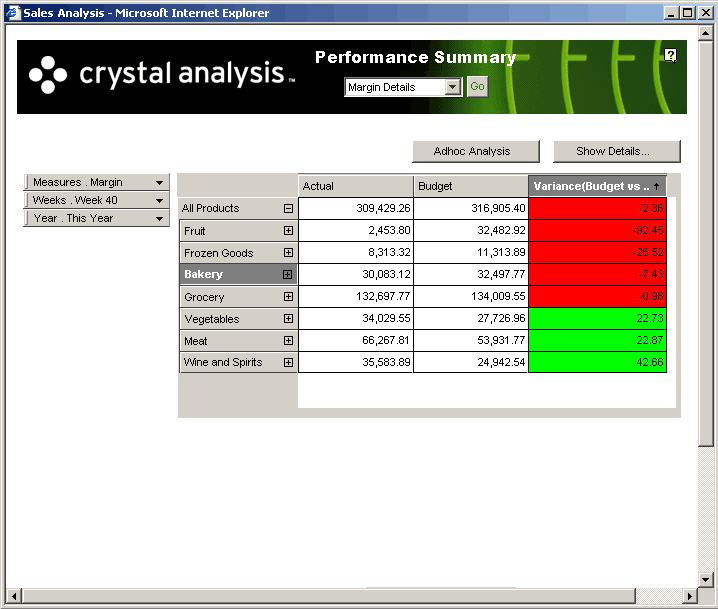The width and height of the screenshot is (718, 609).
Task: Click the All Products budget value 316,905.40
Action: (471, 208)
